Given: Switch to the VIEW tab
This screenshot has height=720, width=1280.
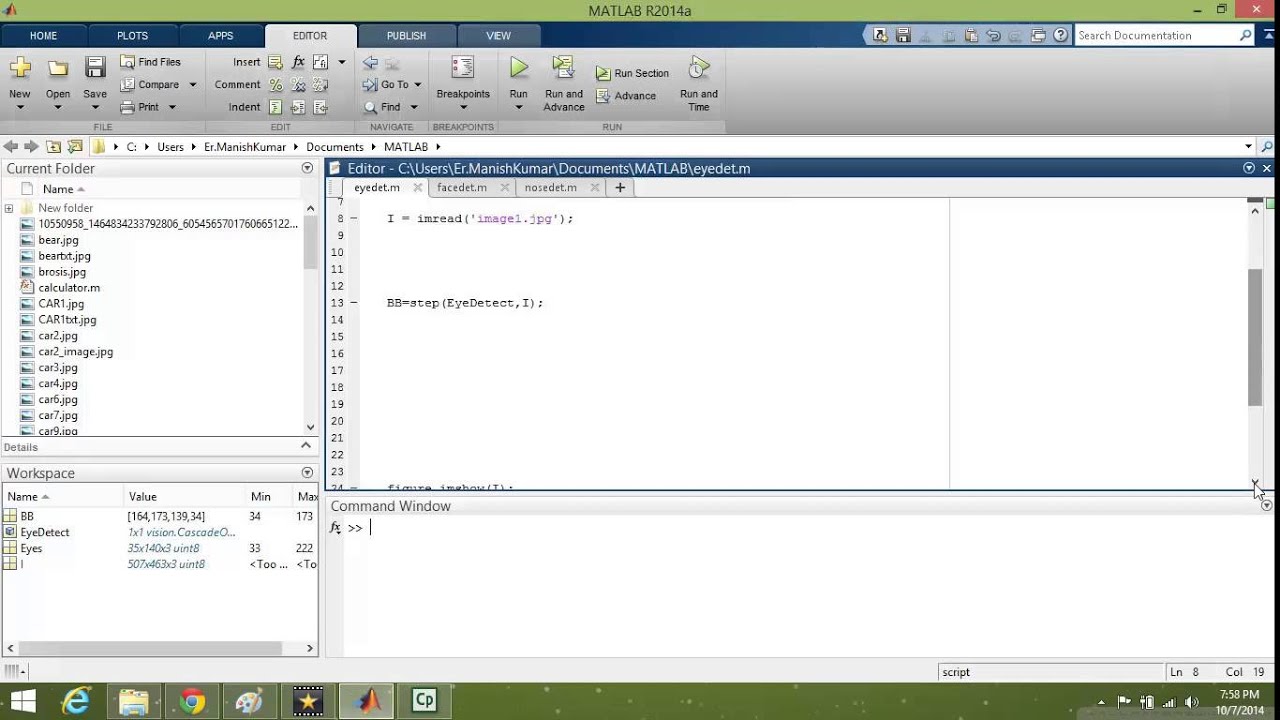Looking at the screenshot, I should (x=498, y=35).
